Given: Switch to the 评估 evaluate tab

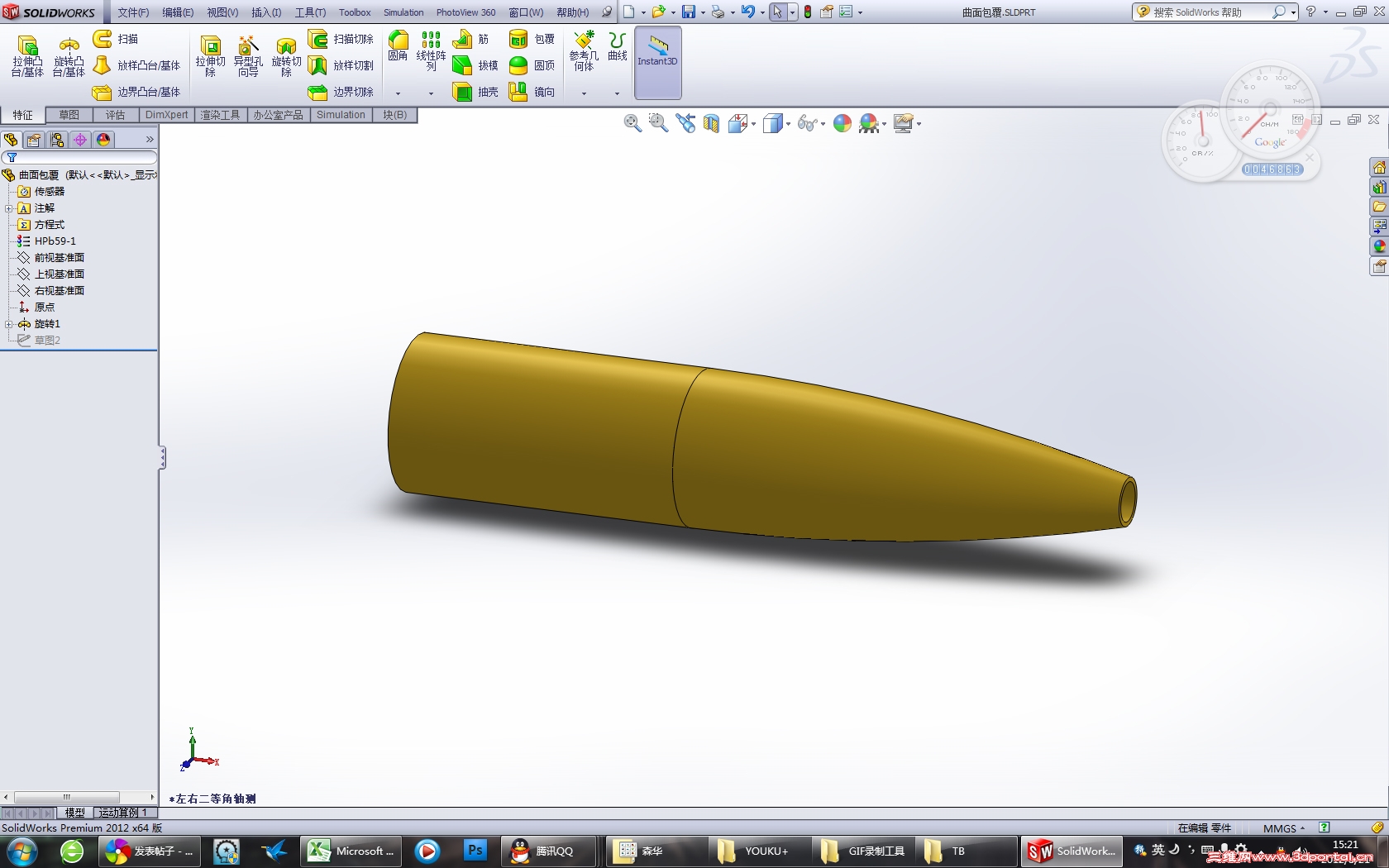Looking at the screenshot, I should pyautogui.click(x=116, y=115).
